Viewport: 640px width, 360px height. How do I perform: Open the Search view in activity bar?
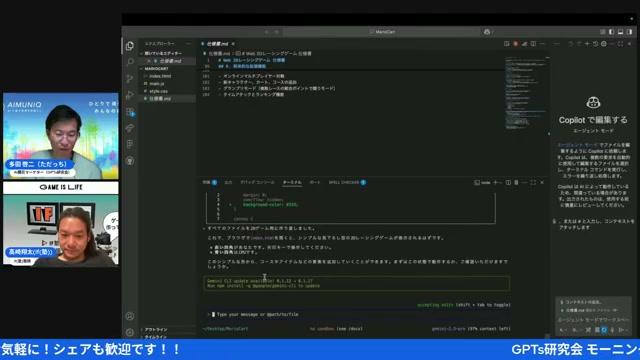tap(130, 62)
